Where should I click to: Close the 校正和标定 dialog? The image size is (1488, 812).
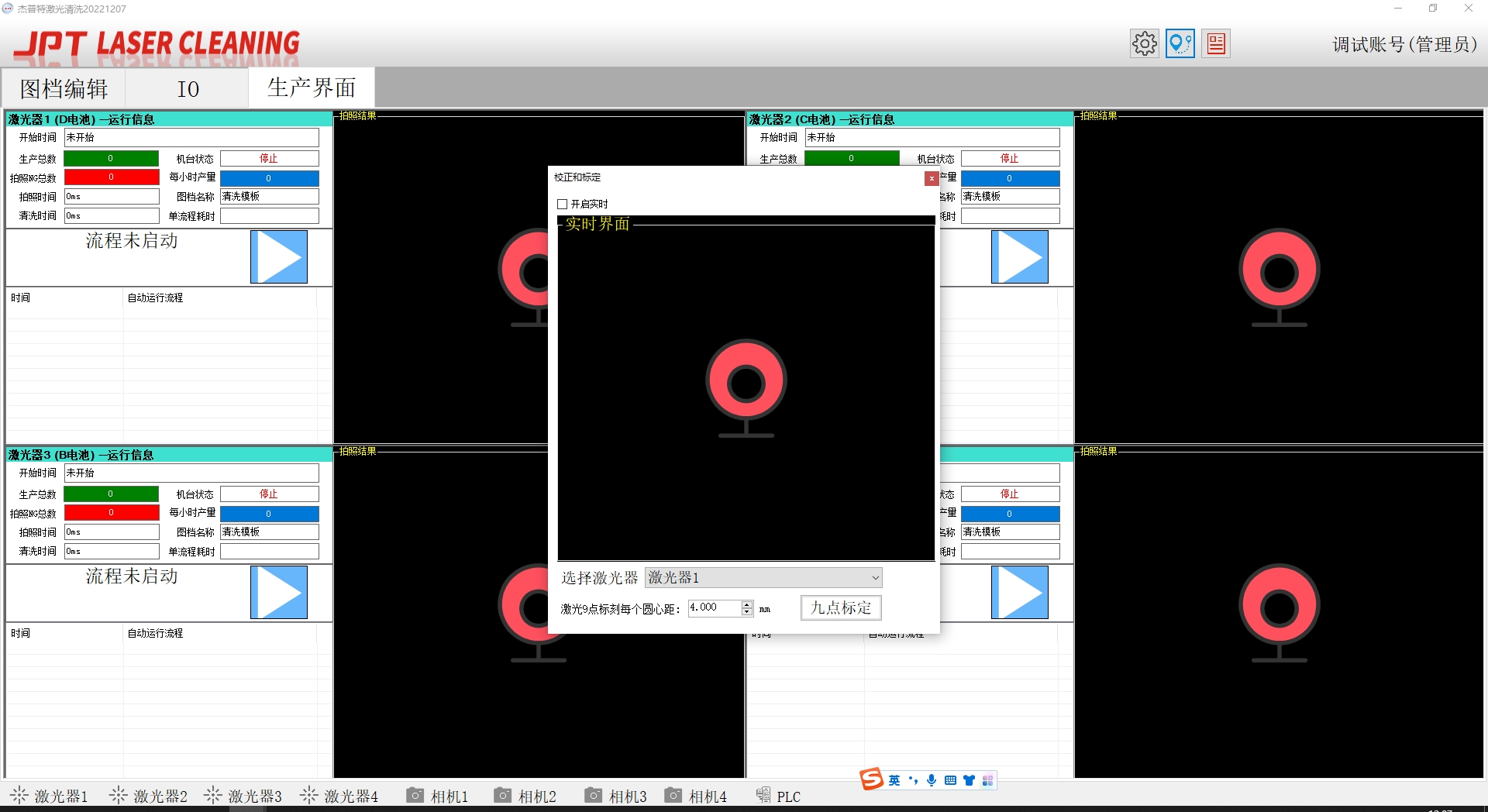(x=932, y=178)
